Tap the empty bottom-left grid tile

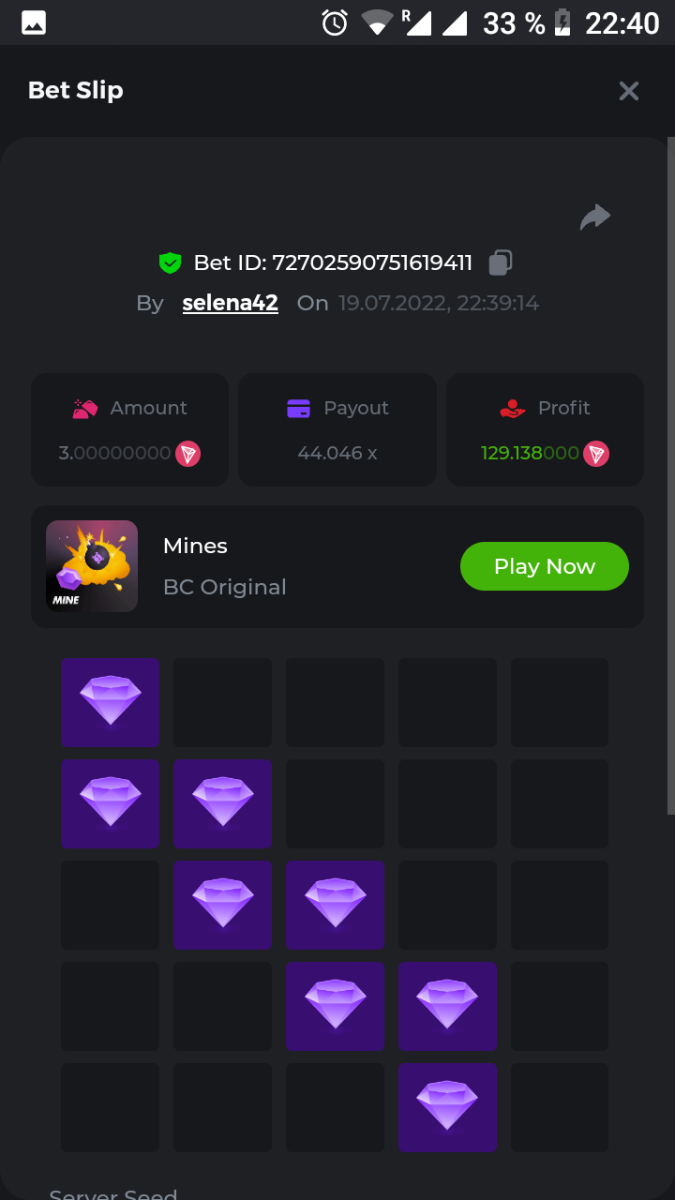pos(110,1107)
